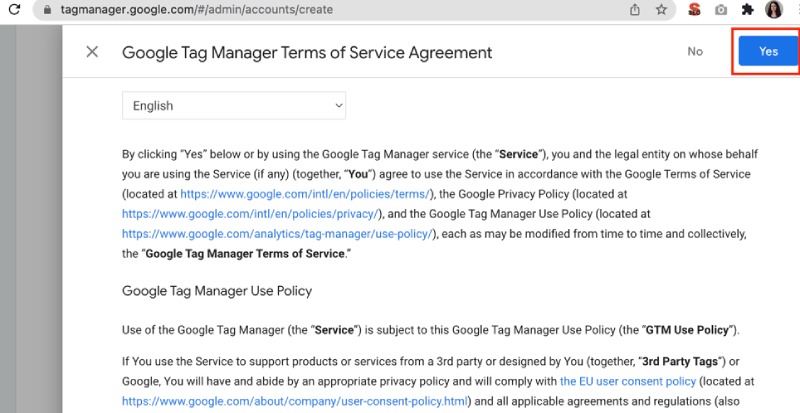Click the share icon in address bar
The width and height of the screenshot is (800, 413).
coord(635,9)
